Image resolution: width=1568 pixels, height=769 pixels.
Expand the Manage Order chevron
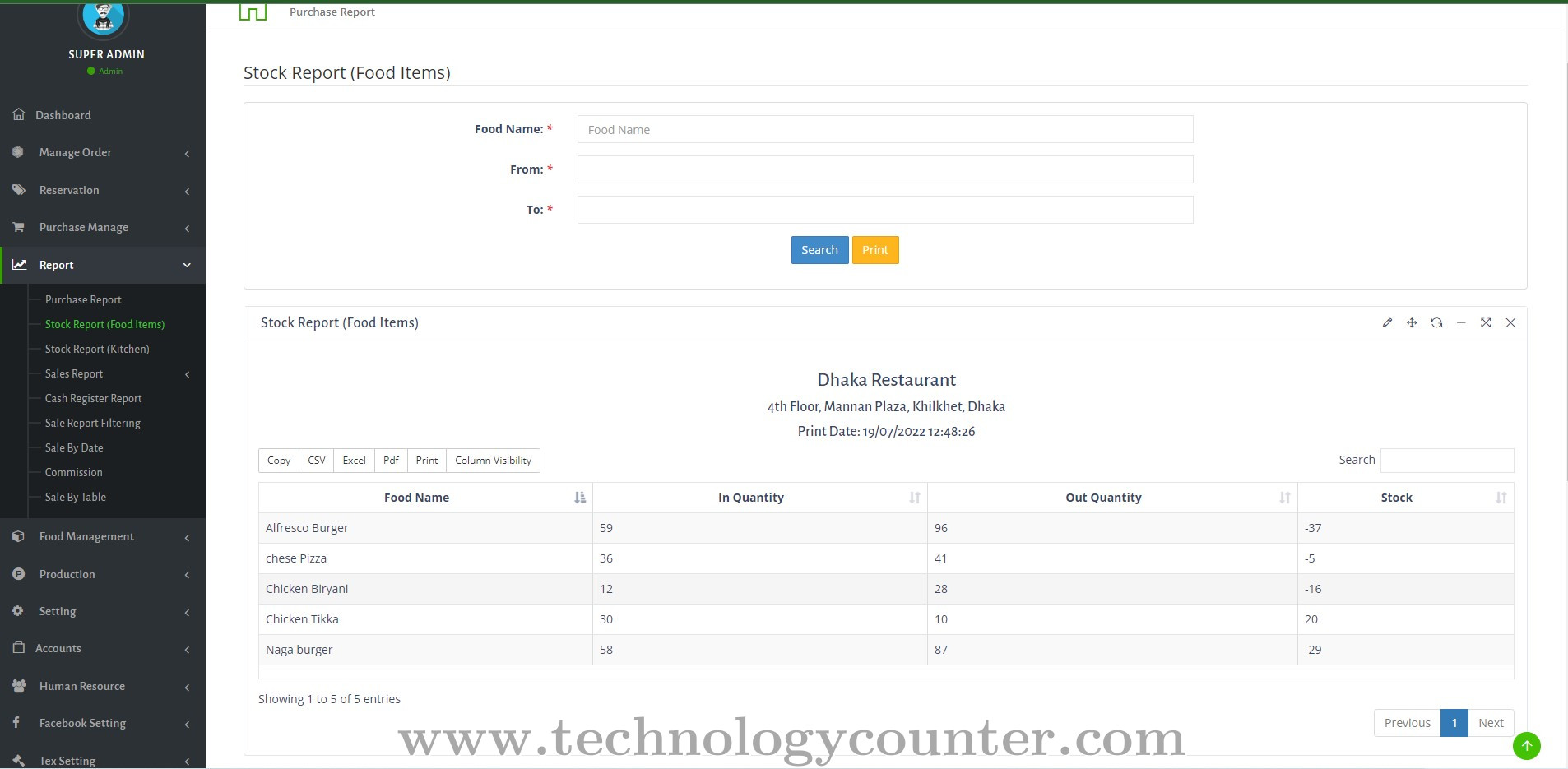(x=187, y=154)
